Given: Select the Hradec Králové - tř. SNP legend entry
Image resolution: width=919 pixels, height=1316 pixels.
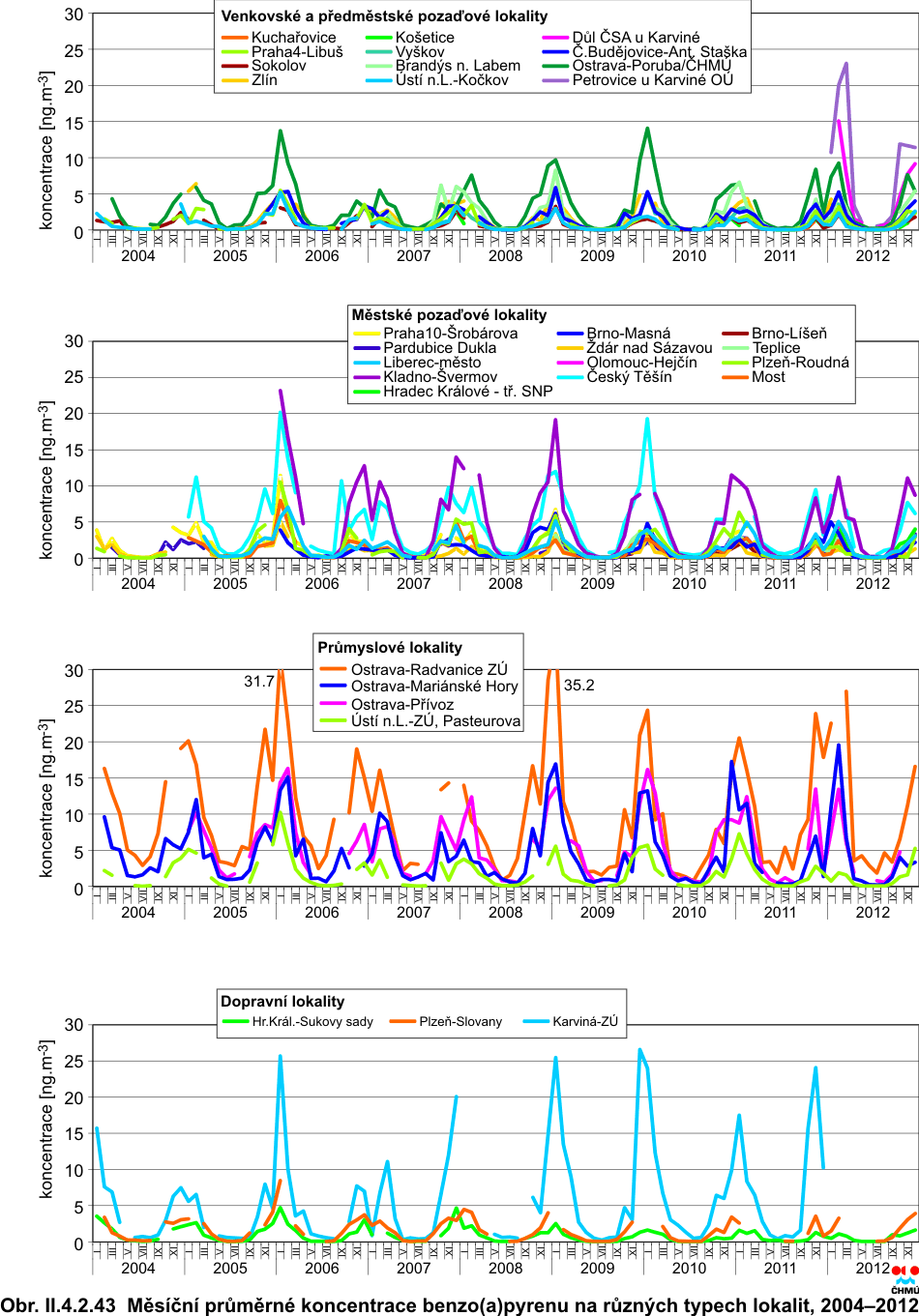Looking at the screenshot, I should pos(467,392).
